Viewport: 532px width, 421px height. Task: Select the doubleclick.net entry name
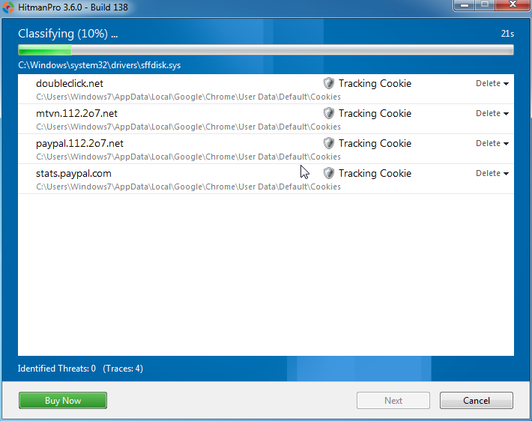point(70,83)
